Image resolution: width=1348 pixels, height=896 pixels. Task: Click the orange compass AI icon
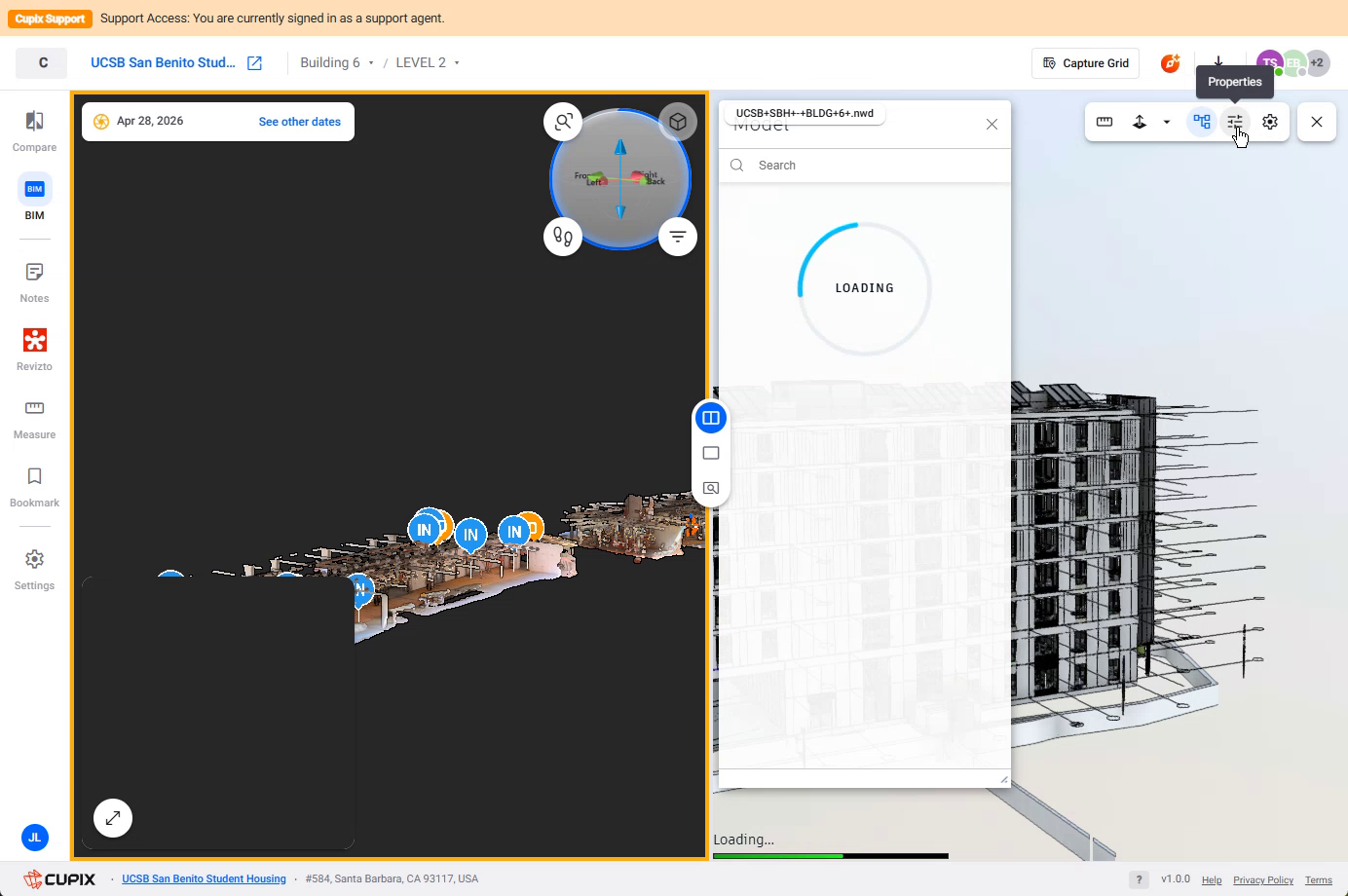click(1171, 63)
